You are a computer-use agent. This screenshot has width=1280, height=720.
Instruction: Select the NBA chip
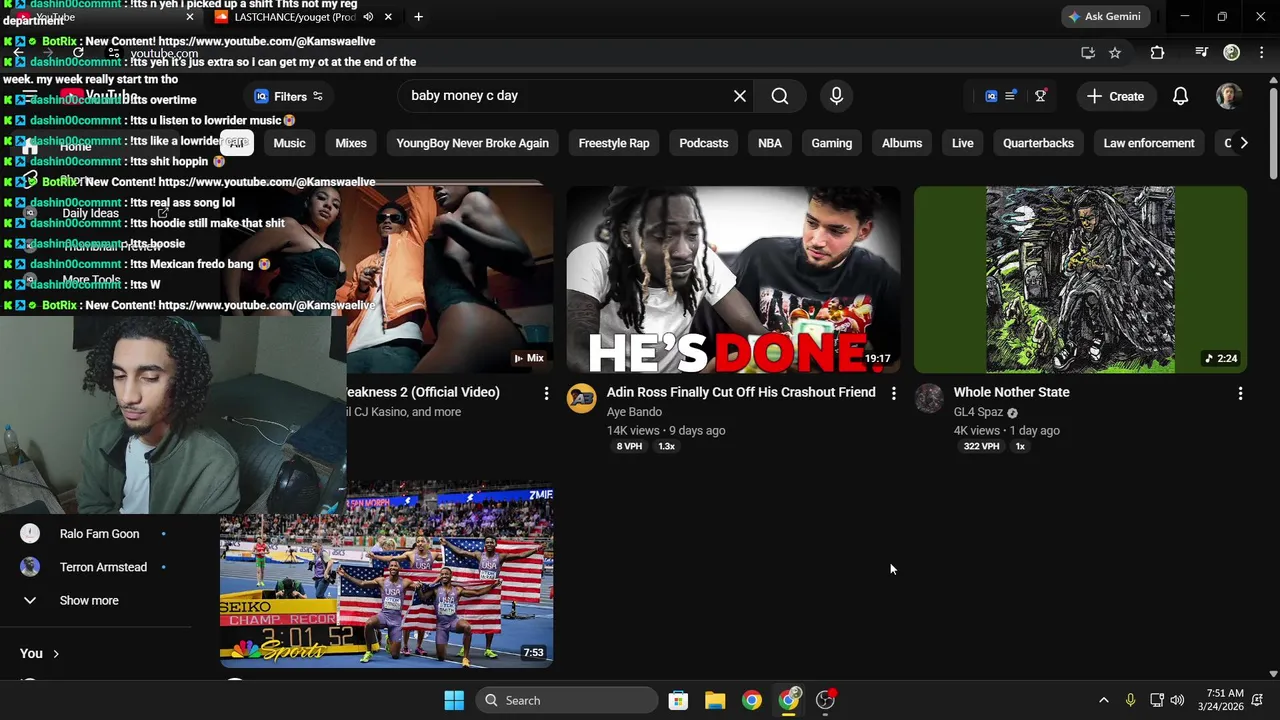pos(770,143)
